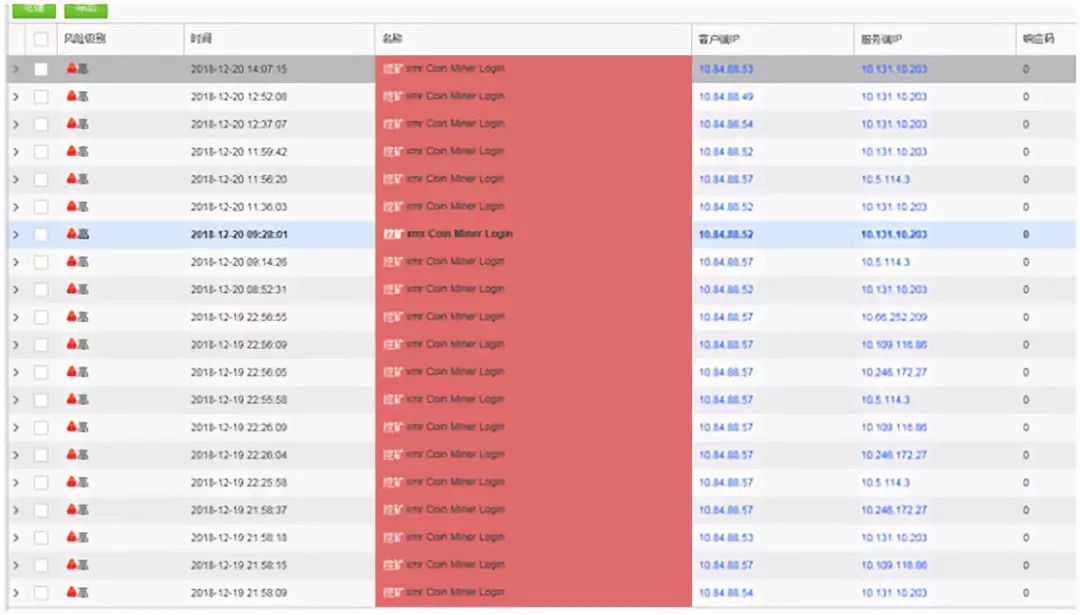This screenshot has width=1080, height=615.
Task: Click the red warning icon in the 22:26:09 row
Action: 72,426
